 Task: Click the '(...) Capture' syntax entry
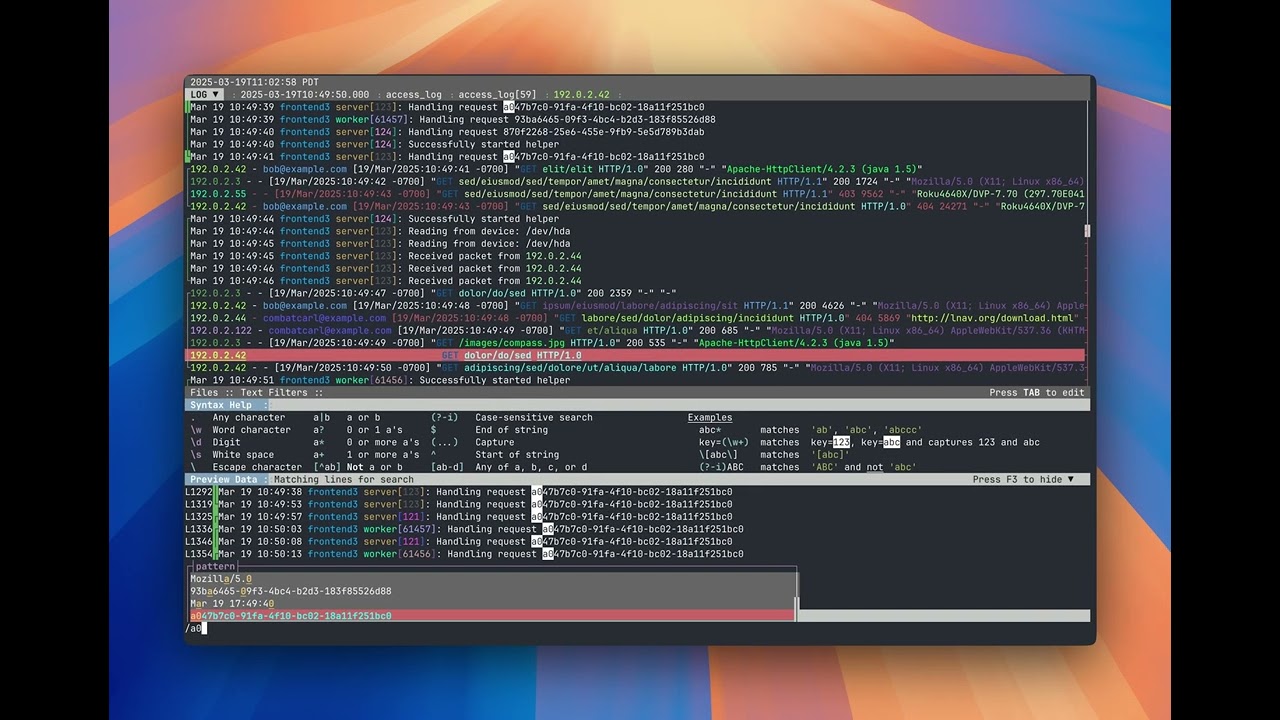tap(472, 442)
